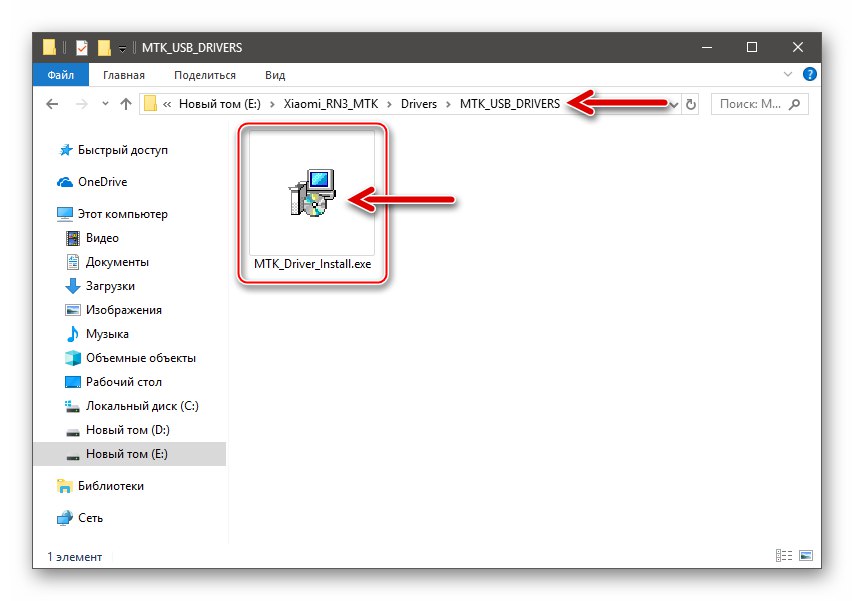
Task: Switch to the Вид tab
Action: [x=275, y=75]
